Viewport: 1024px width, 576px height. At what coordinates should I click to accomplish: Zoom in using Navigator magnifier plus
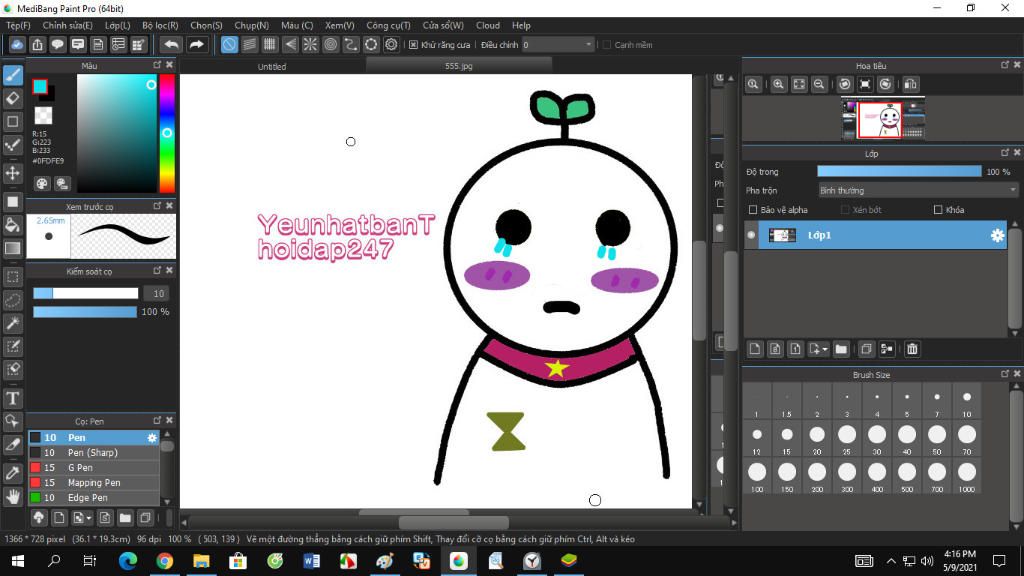pyautogui.click(x=778, y=84)
